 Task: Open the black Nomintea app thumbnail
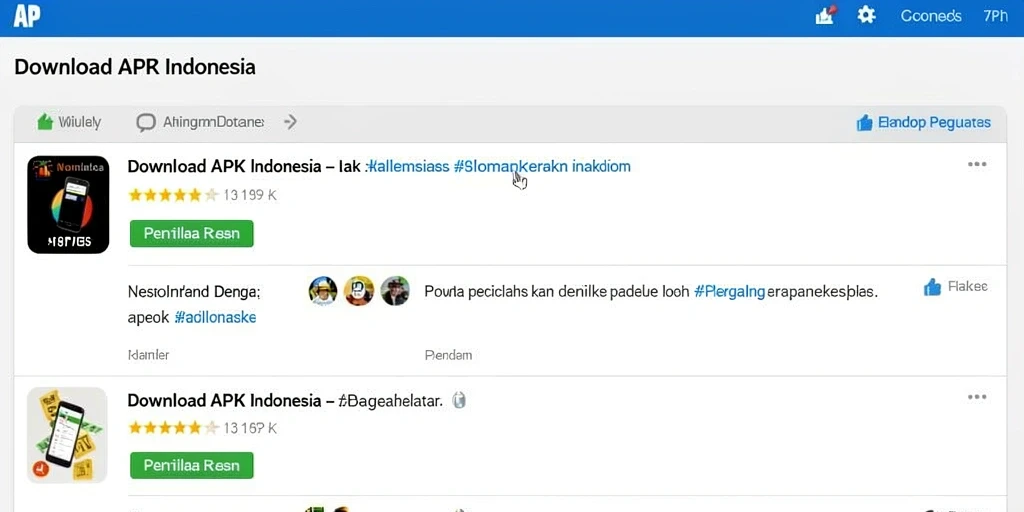pos(68,204)
